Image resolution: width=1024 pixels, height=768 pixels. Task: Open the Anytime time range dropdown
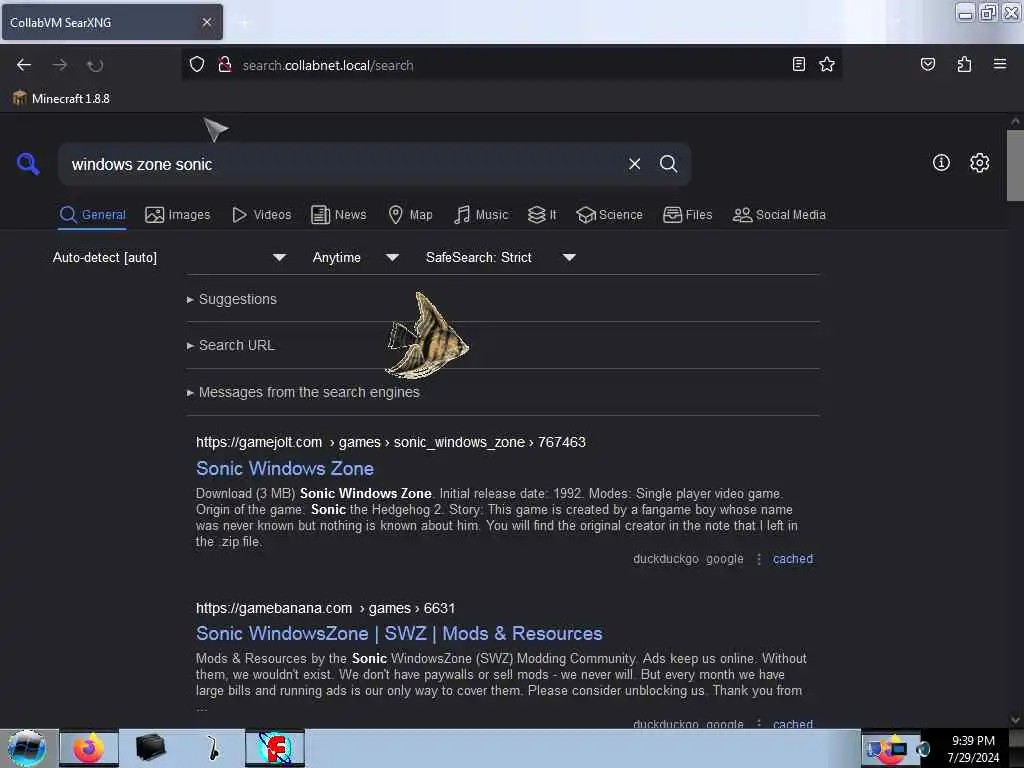[x=355, y=257]
